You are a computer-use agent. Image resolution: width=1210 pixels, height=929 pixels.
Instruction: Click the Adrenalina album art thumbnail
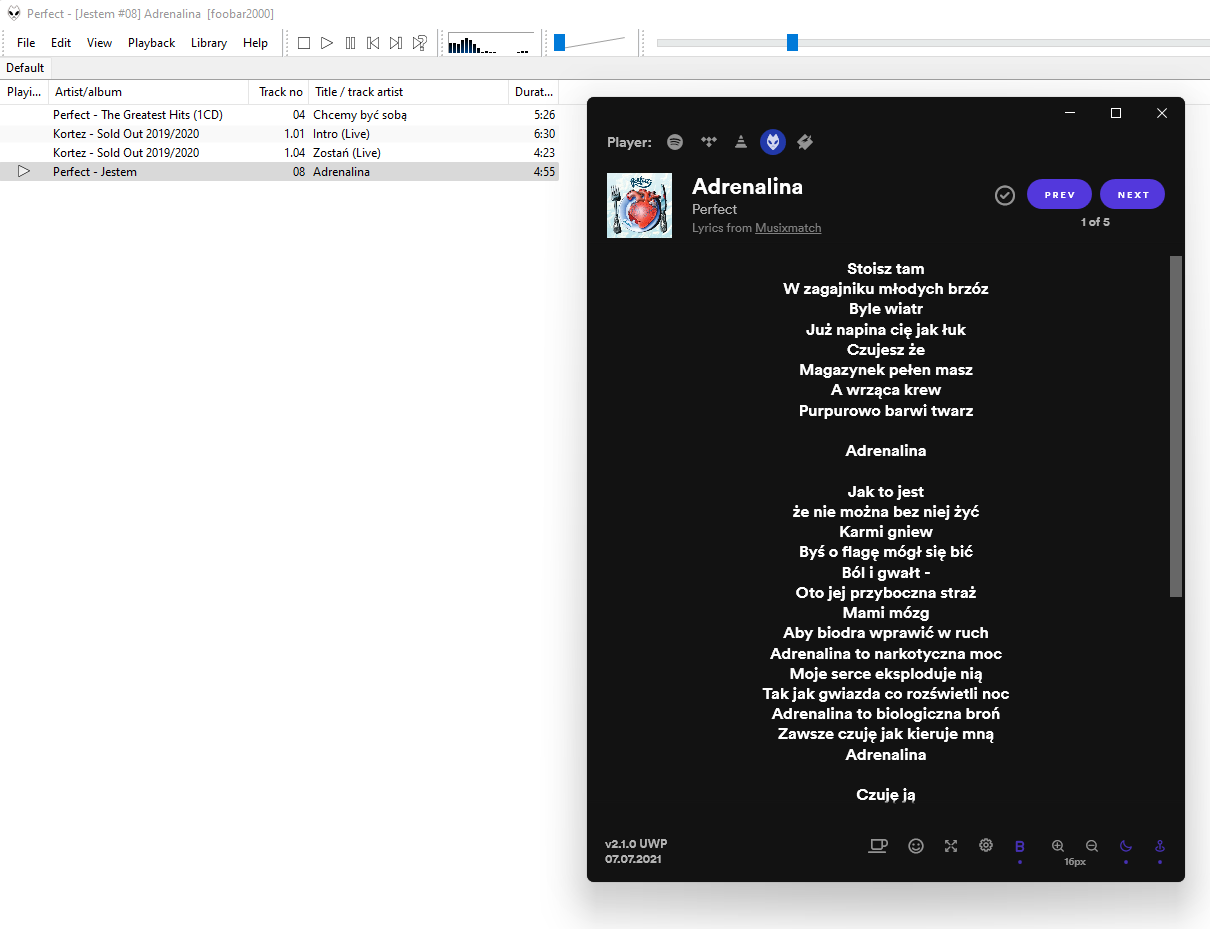click(639, 205)
